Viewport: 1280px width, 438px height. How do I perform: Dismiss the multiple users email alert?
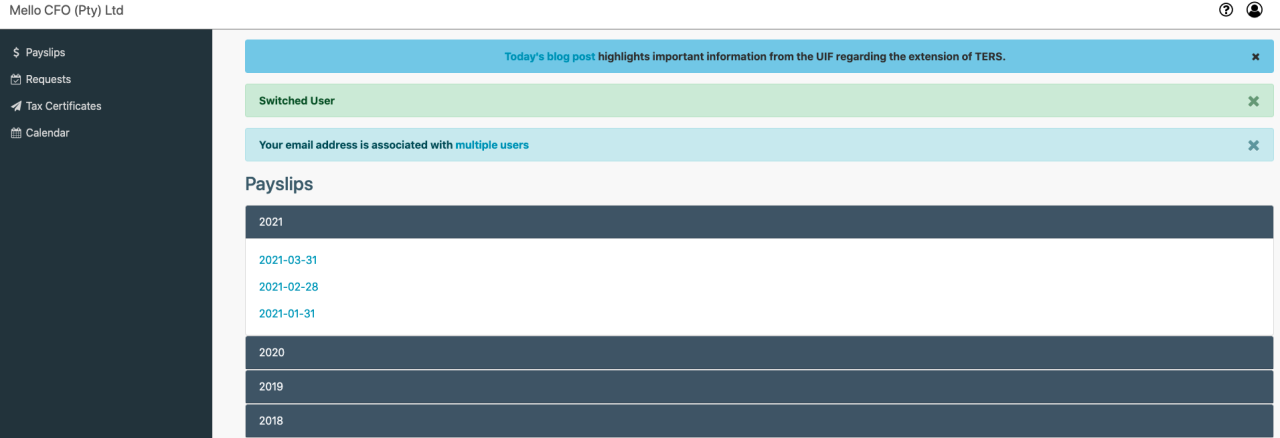coord(1253,145)
